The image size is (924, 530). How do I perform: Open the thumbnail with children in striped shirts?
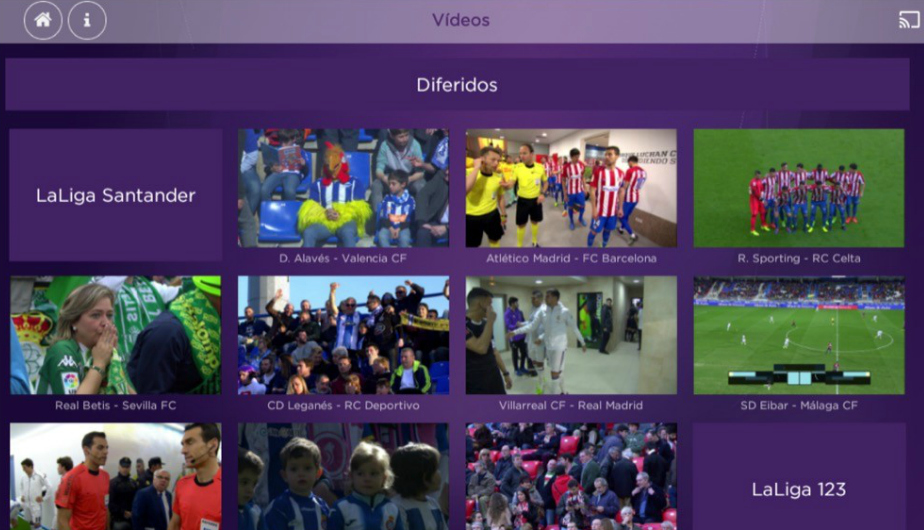pyautogui.click(x=343, y=476)
